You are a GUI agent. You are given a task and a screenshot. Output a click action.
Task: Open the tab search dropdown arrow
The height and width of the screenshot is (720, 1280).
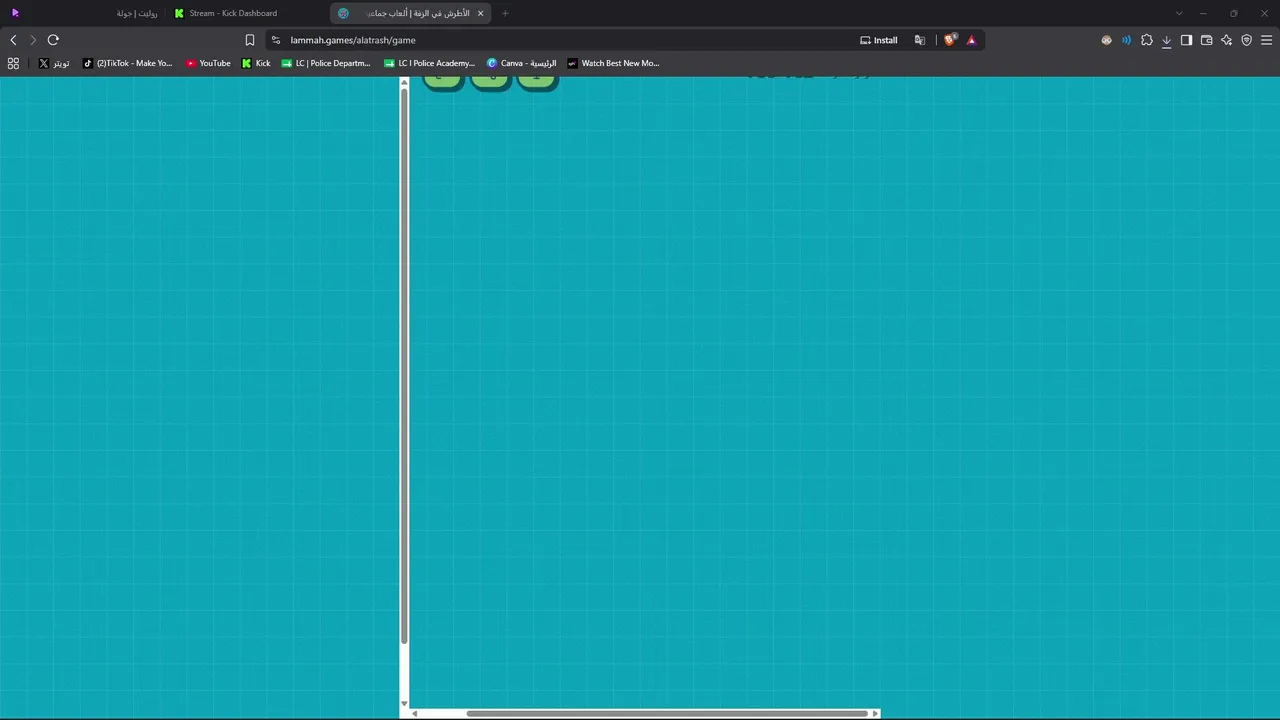1179,13
